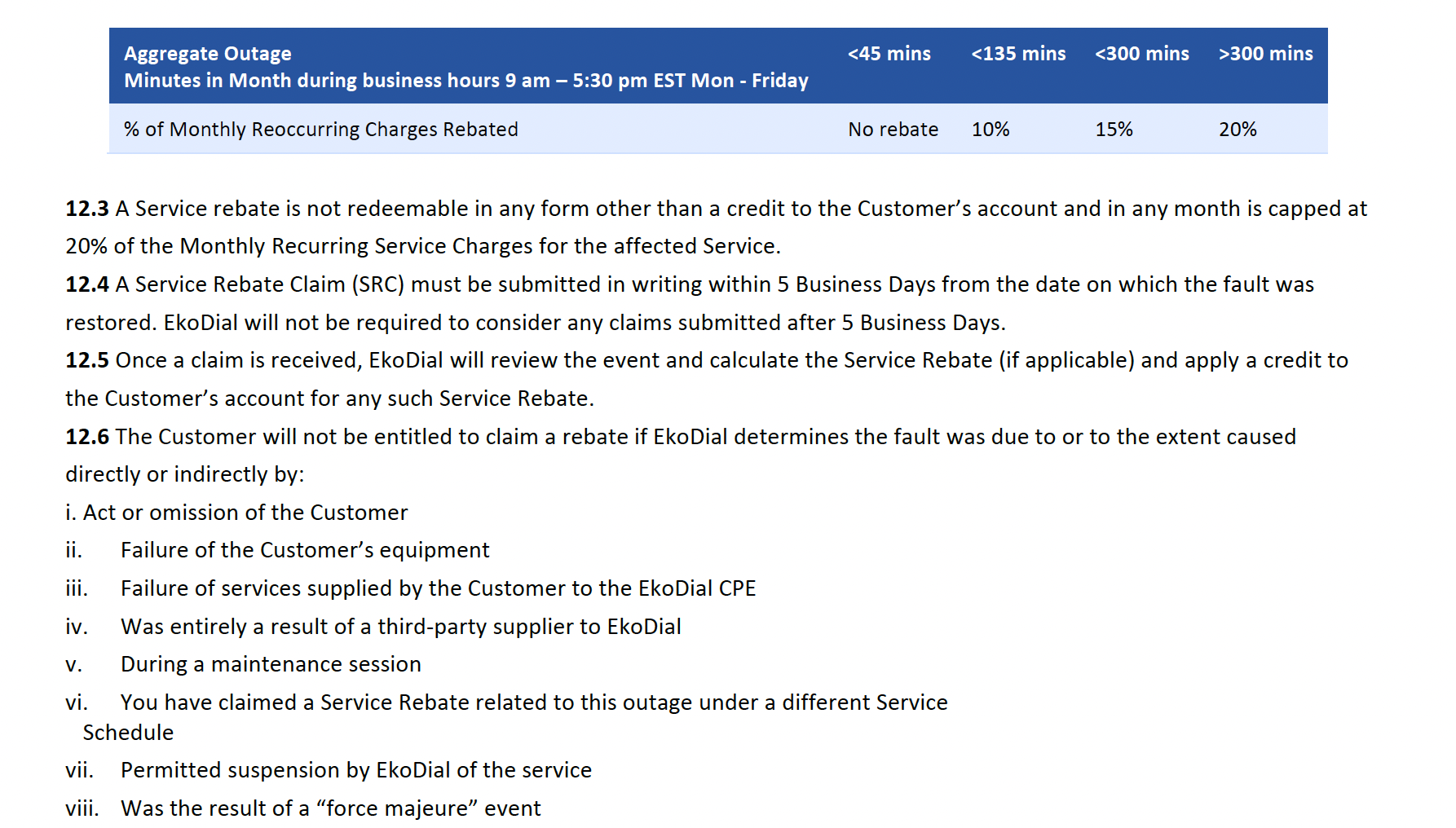The image size is (1456, 828).
Task: Click the 20% rebate cell in table
Action: click(x=1238, y=130)
